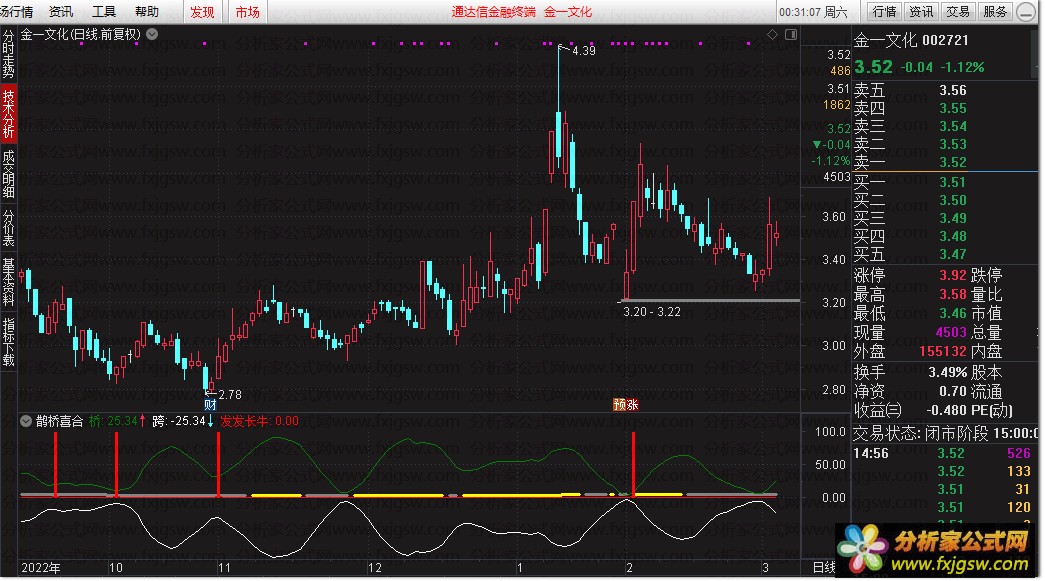Image resolution: width=1045 pixels, height=581 pixels.
Task: Open chart title dropdown next to 金一文化(日线,前复权)
Action: pyautogui.click(x=152, y=34)
